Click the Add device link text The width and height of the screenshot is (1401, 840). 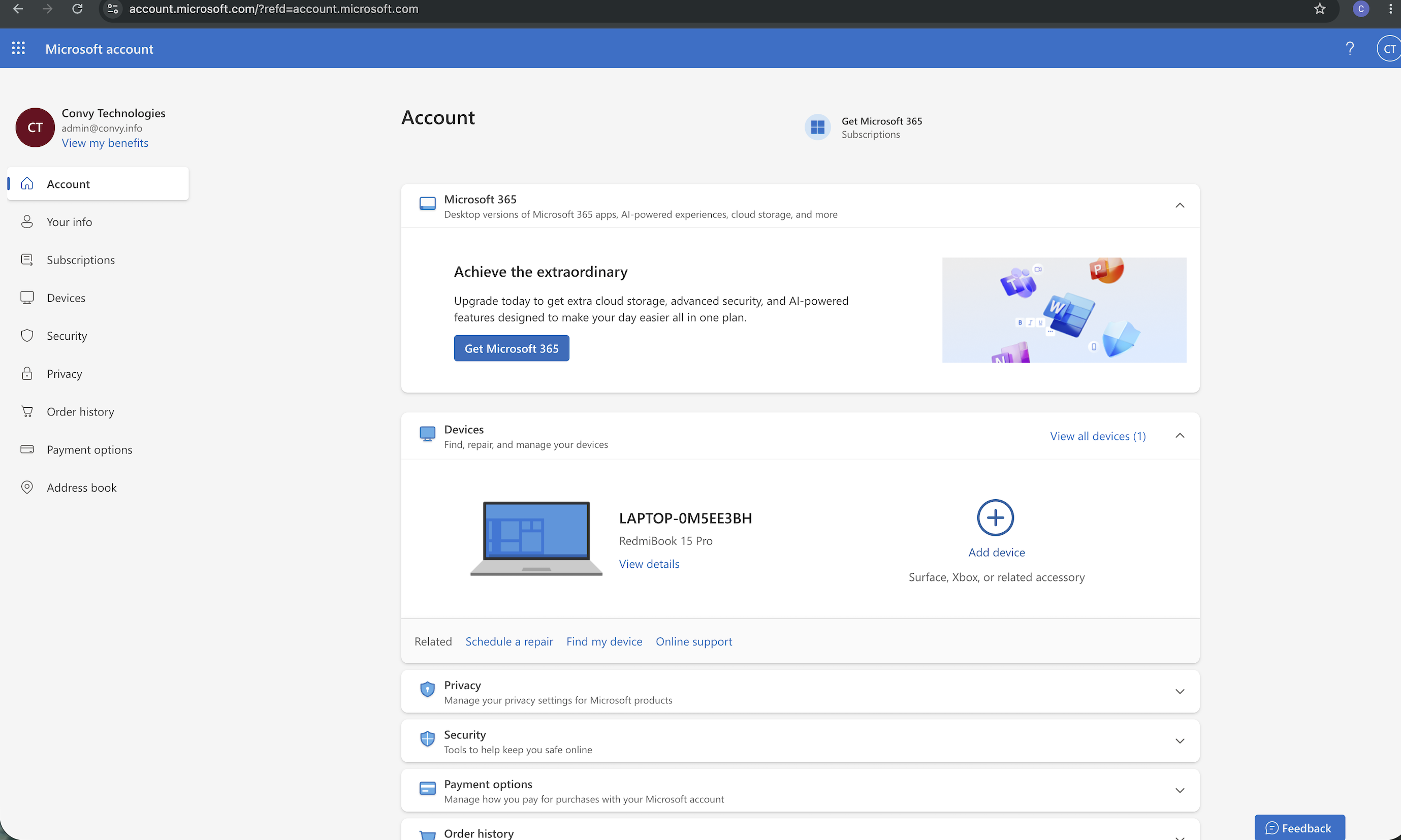pos(996,553)
